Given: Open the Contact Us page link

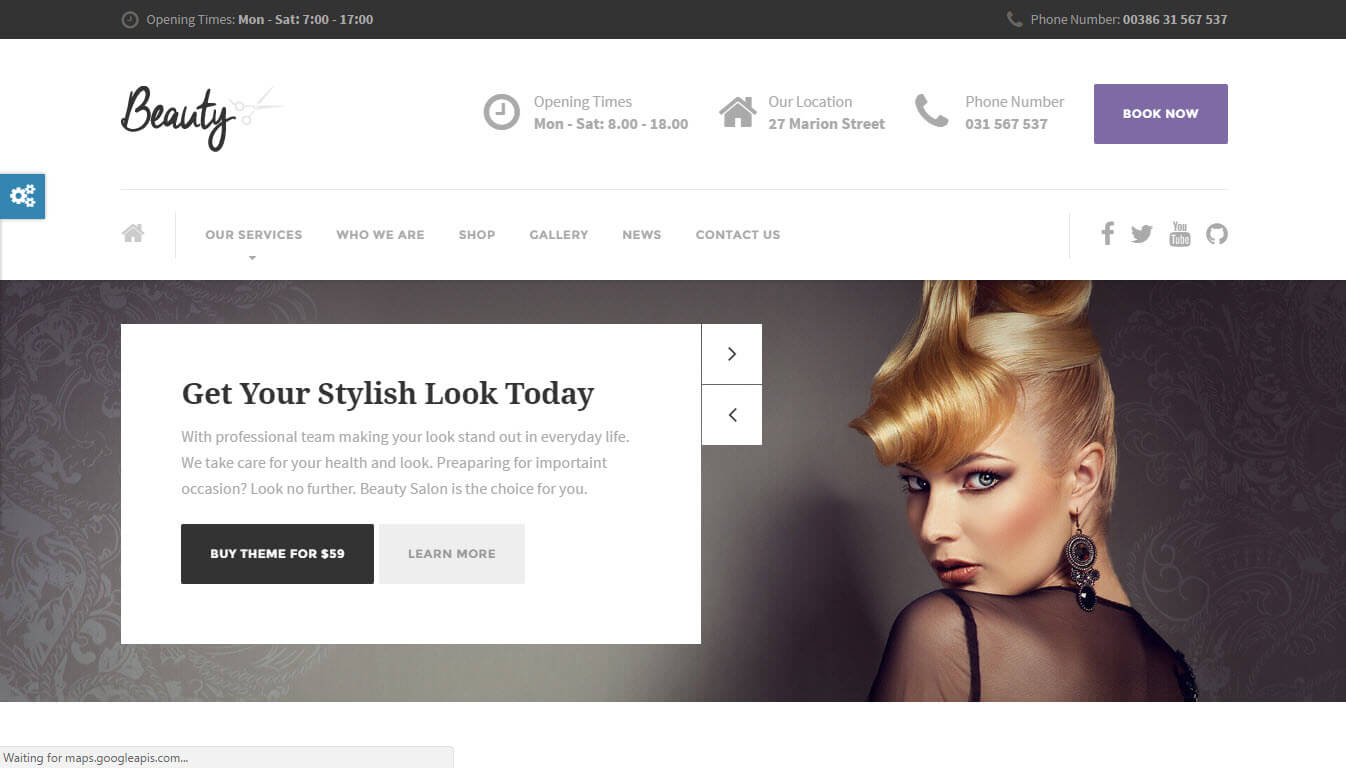Looking at the screenshot, I should coord(737,235).
